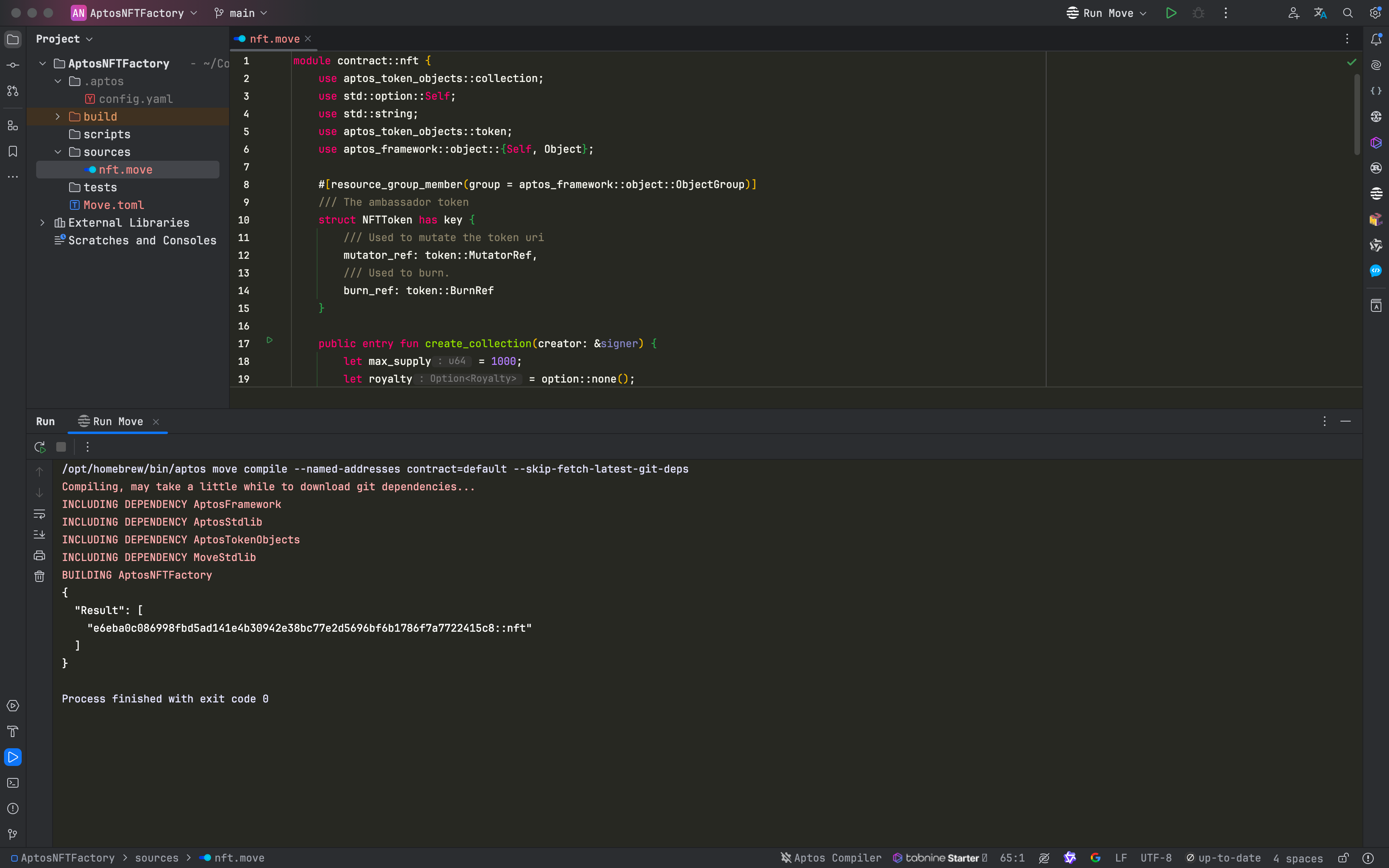Toggle soft-wrap in run console

[39, 514]
